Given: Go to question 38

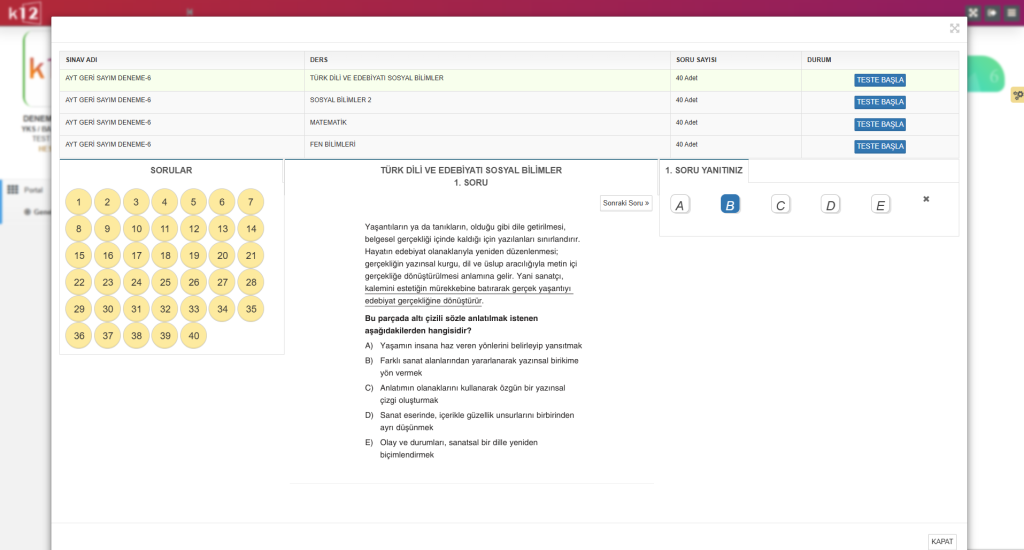Looking at the screenshot, I should [x=136, y=336].
